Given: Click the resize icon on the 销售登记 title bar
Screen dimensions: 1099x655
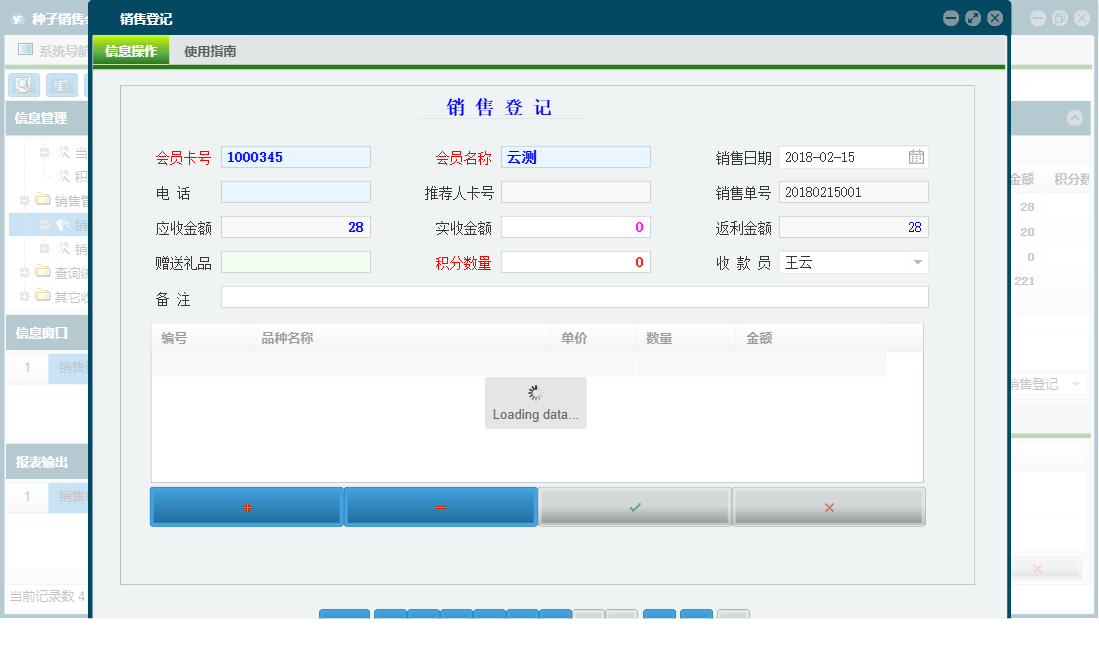Looking at the screenshot, I should (972, 17).
